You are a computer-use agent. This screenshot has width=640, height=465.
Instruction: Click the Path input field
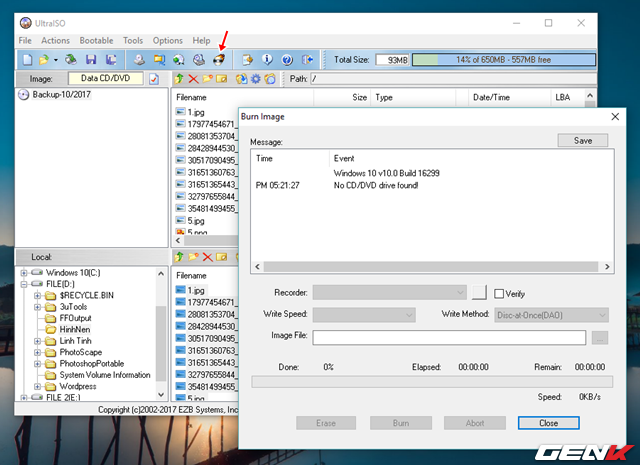tap(452, 78)
